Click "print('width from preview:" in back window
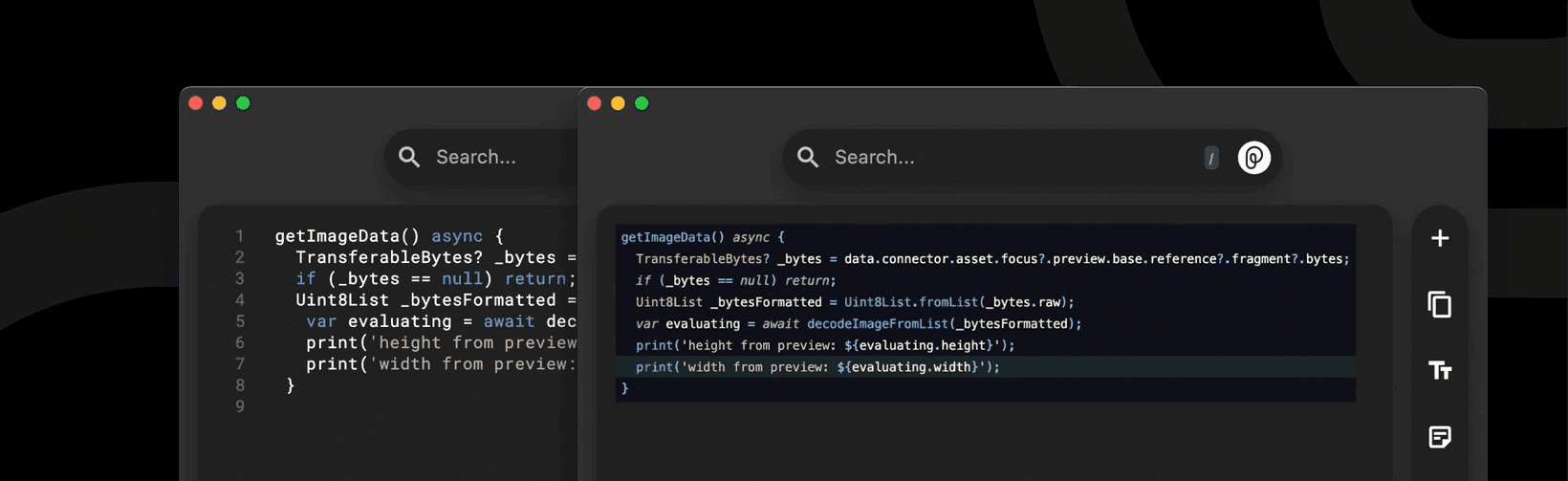Image resolution: width=1568 pixels, height=481 pixels. click(x=442, y=363)
